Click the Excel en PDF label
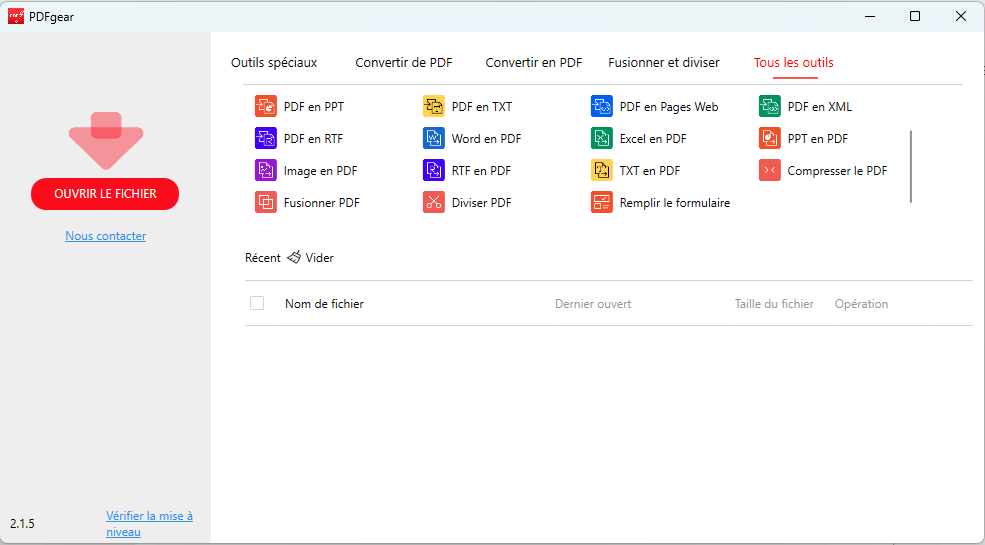Image resolution: width=985 pixels, height=545 pixels. [653, 139]
